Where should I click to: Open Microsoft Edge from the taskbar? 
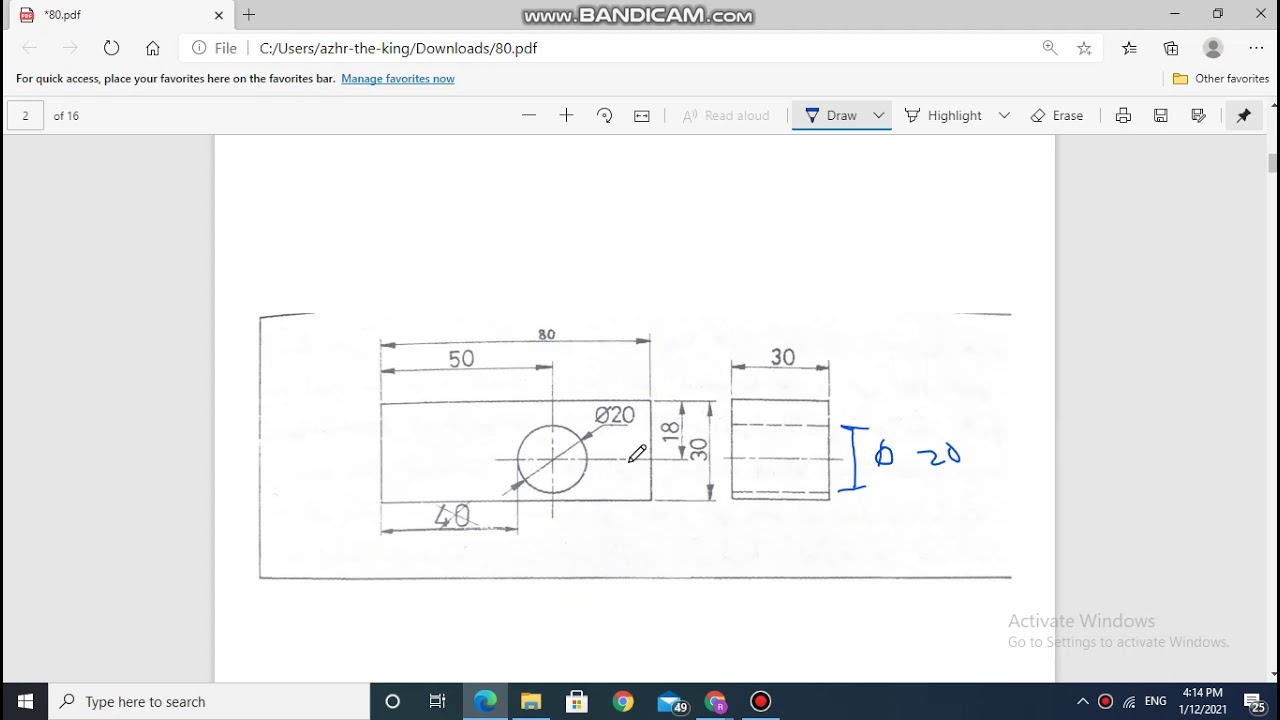coord(485,701)
